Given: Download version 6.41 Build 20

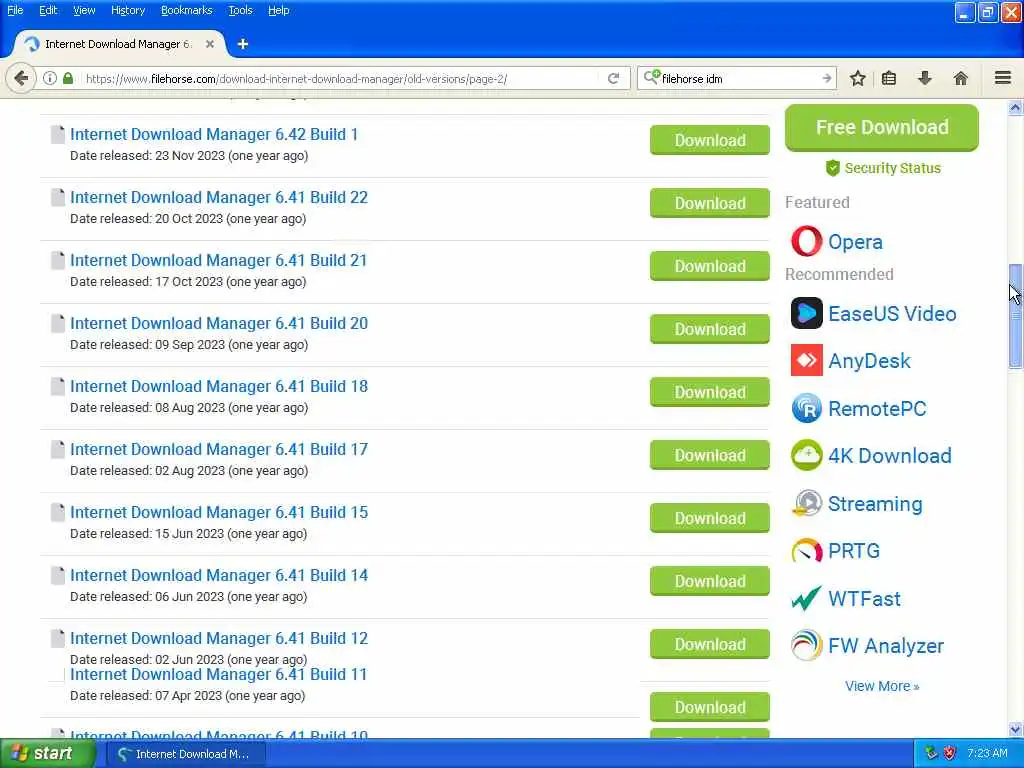Looking at the screenshot, I should coord(709,329).
